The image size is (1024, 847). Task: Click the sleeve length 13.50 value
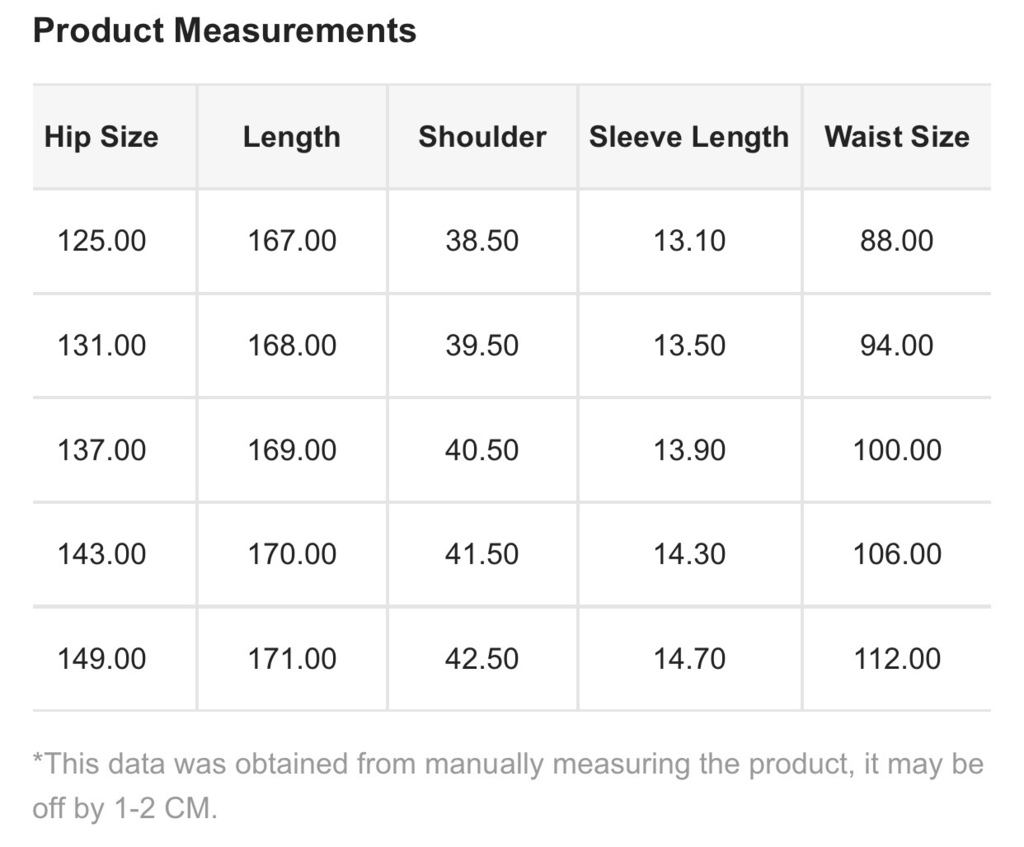click(x=689, y=345)
